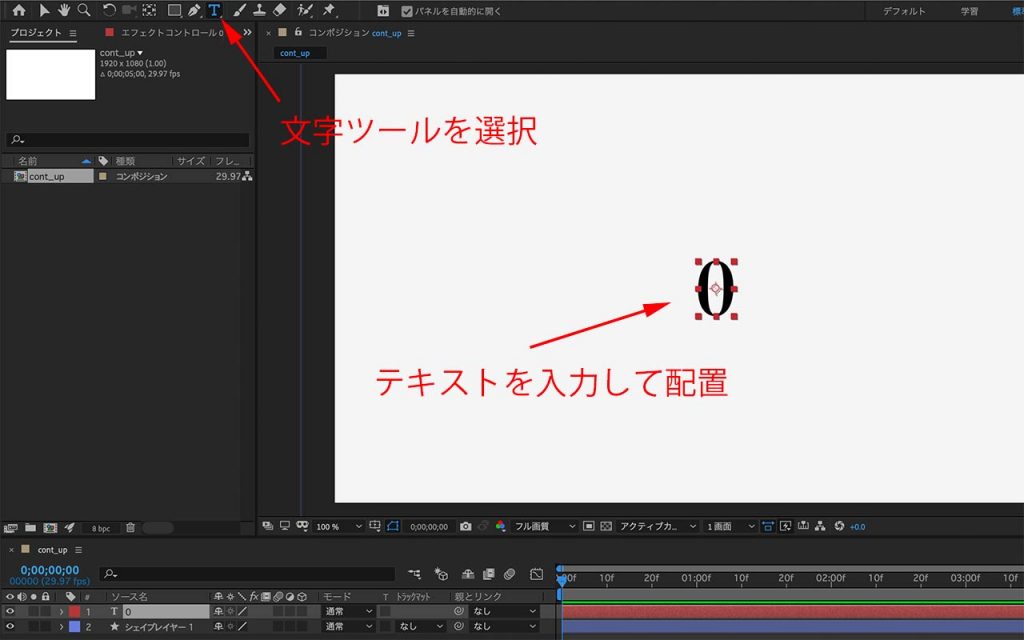Select the Eraser tool
The width and height of the screenshot is (1024, 640).
click(280, 10)
